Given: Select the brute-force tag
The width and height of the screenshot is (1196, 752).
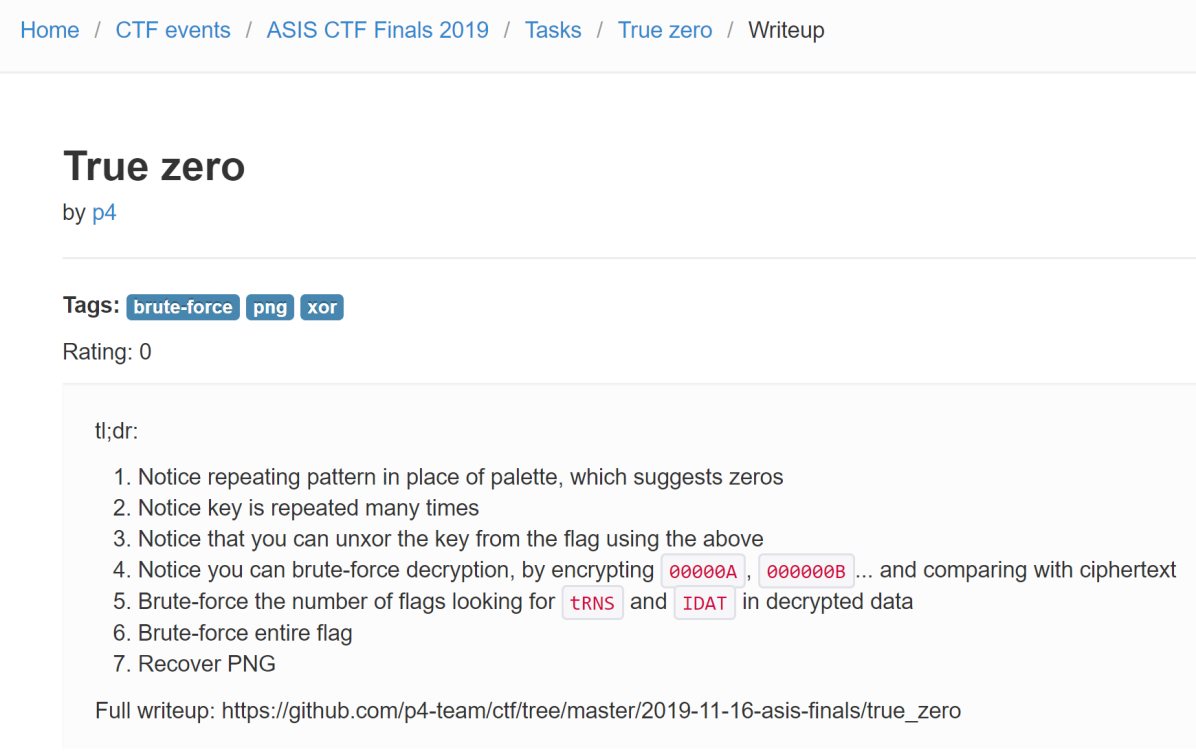Looking at the screenshot, I should (x=183, y=307).
